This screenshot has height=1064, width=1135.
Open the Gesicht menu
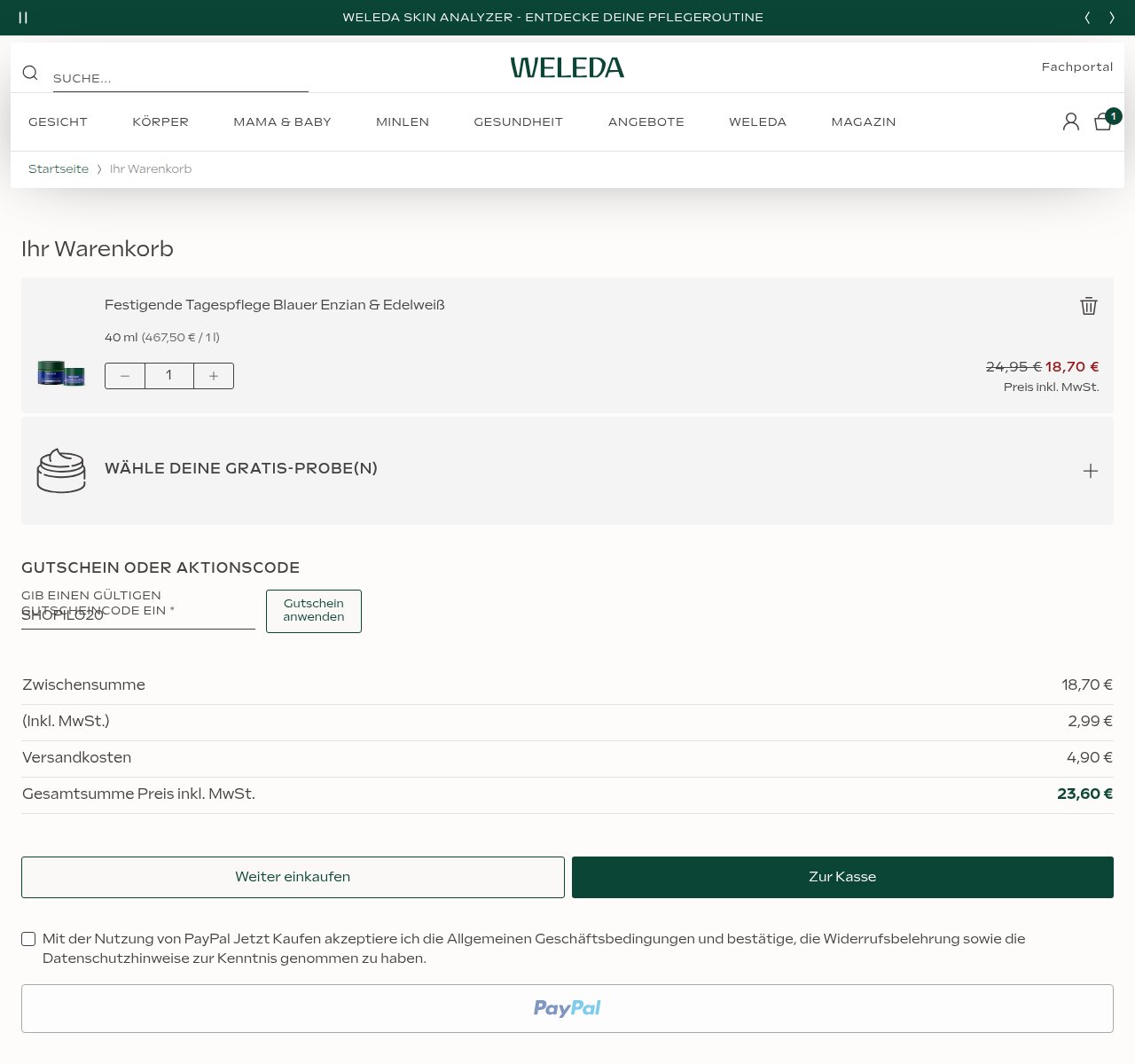pos(58,121)
